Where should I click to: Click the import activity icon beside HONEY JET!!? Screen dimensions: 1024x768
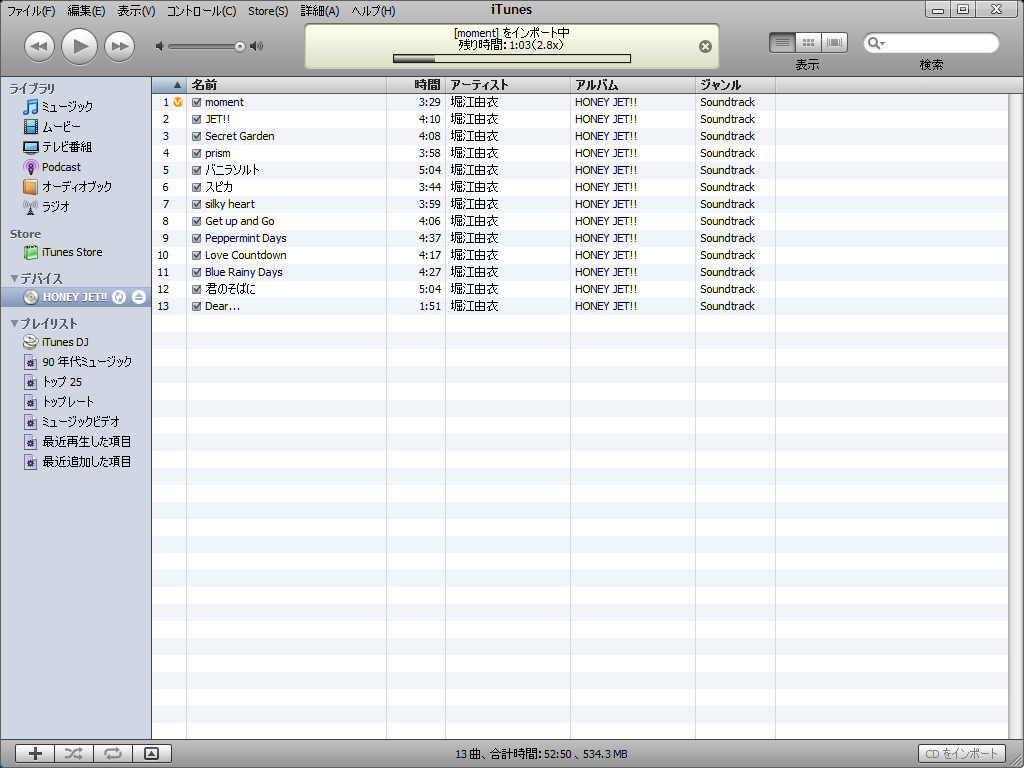[x=119, y=297]
